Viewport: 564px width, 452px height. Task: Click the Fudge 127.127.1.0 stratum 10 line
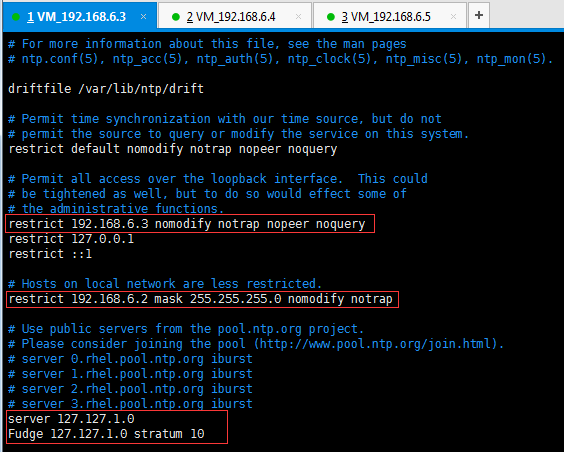(x=106, y=434)
